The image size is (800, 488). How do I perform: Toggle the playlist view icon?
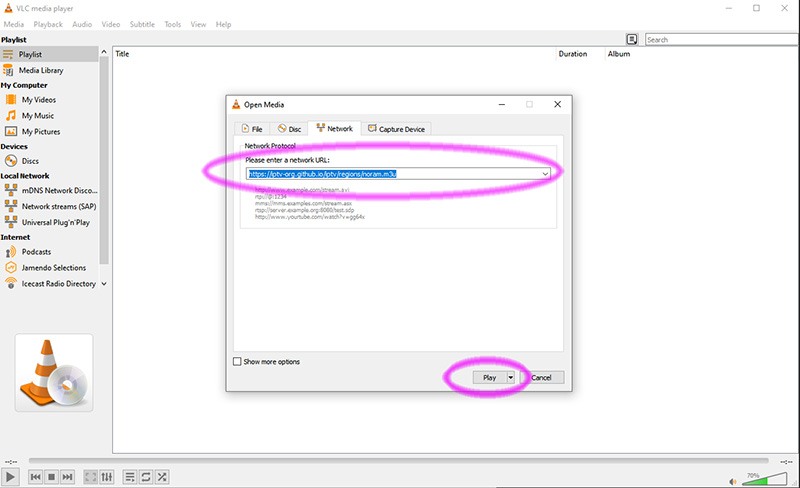130,477
